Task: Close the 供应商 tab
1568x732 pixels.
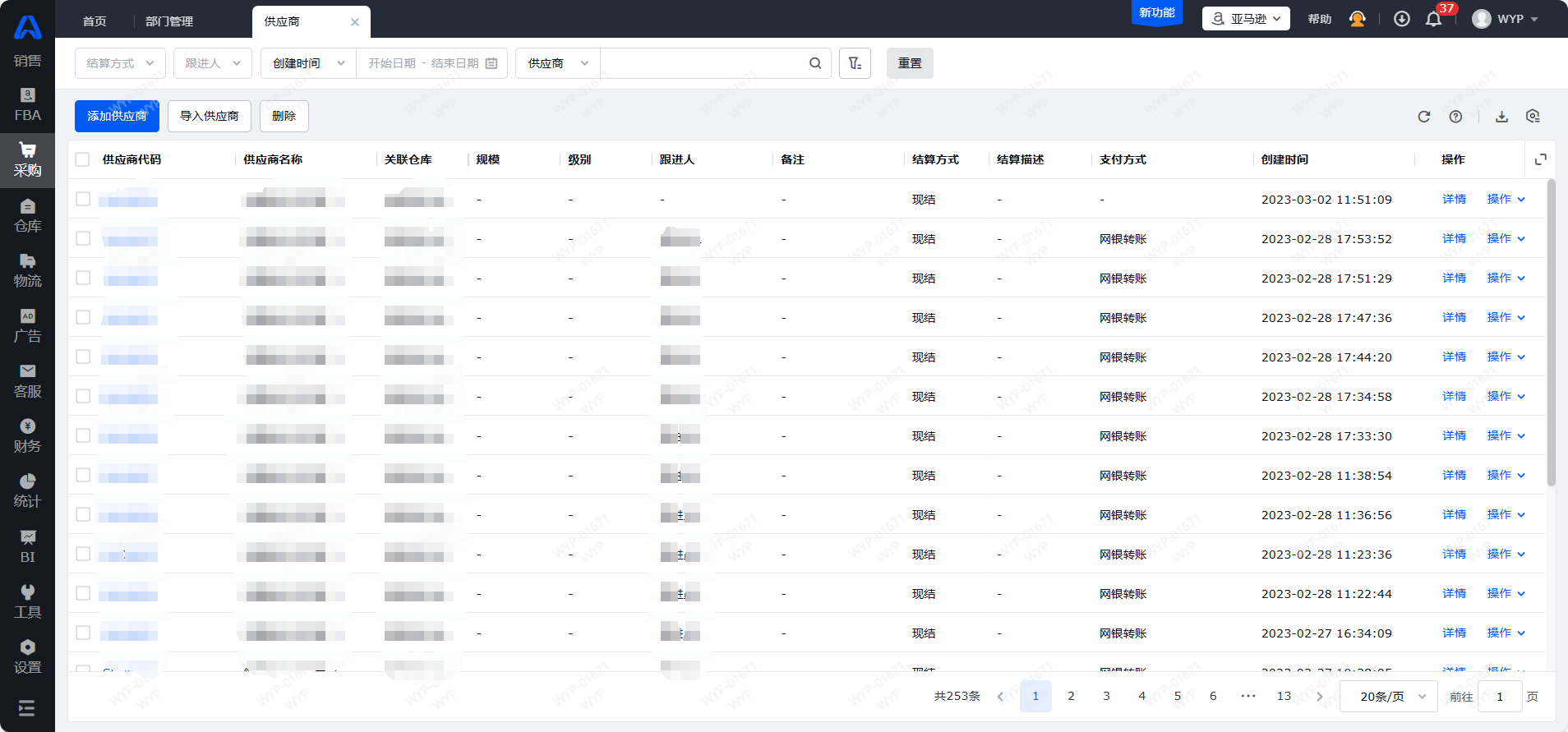Action: pyautogui.click(x=355, y=22)
